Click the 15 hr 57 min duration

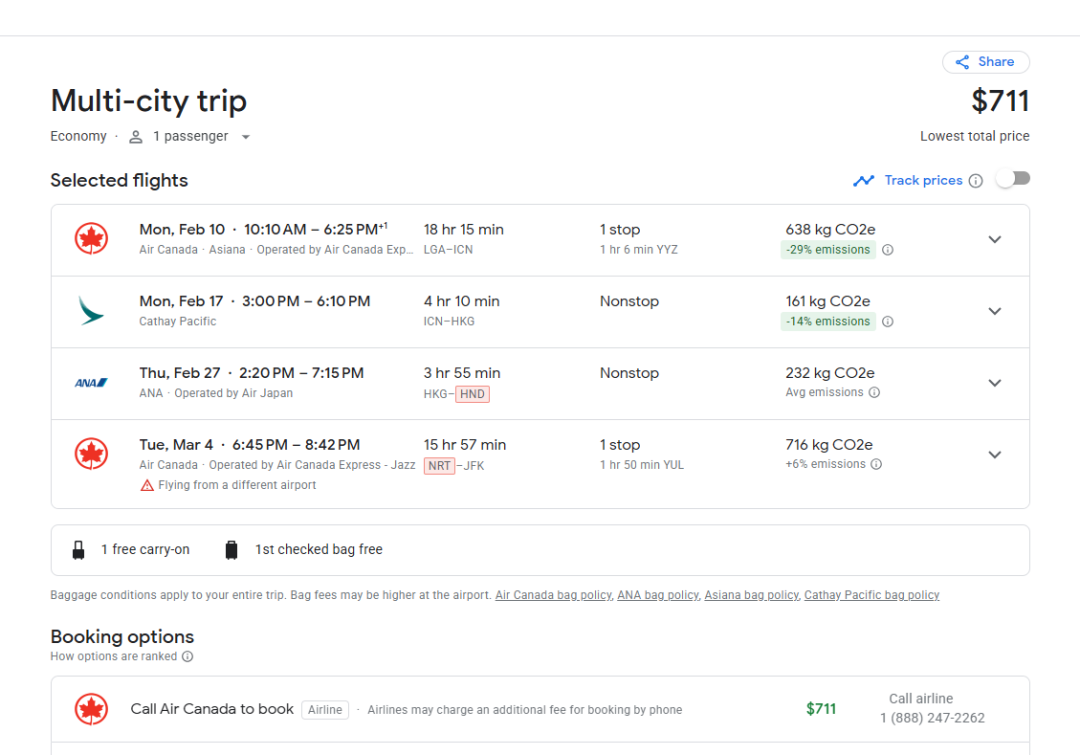coord(465,444)
